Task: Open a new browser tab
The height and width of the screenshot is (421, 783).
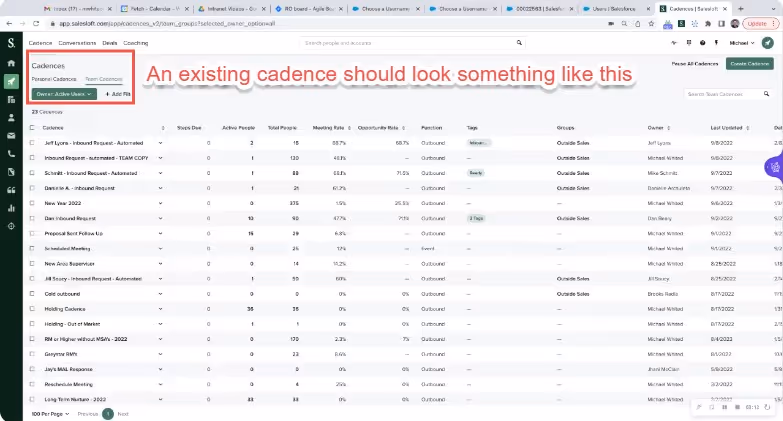Action: [740, 8]
